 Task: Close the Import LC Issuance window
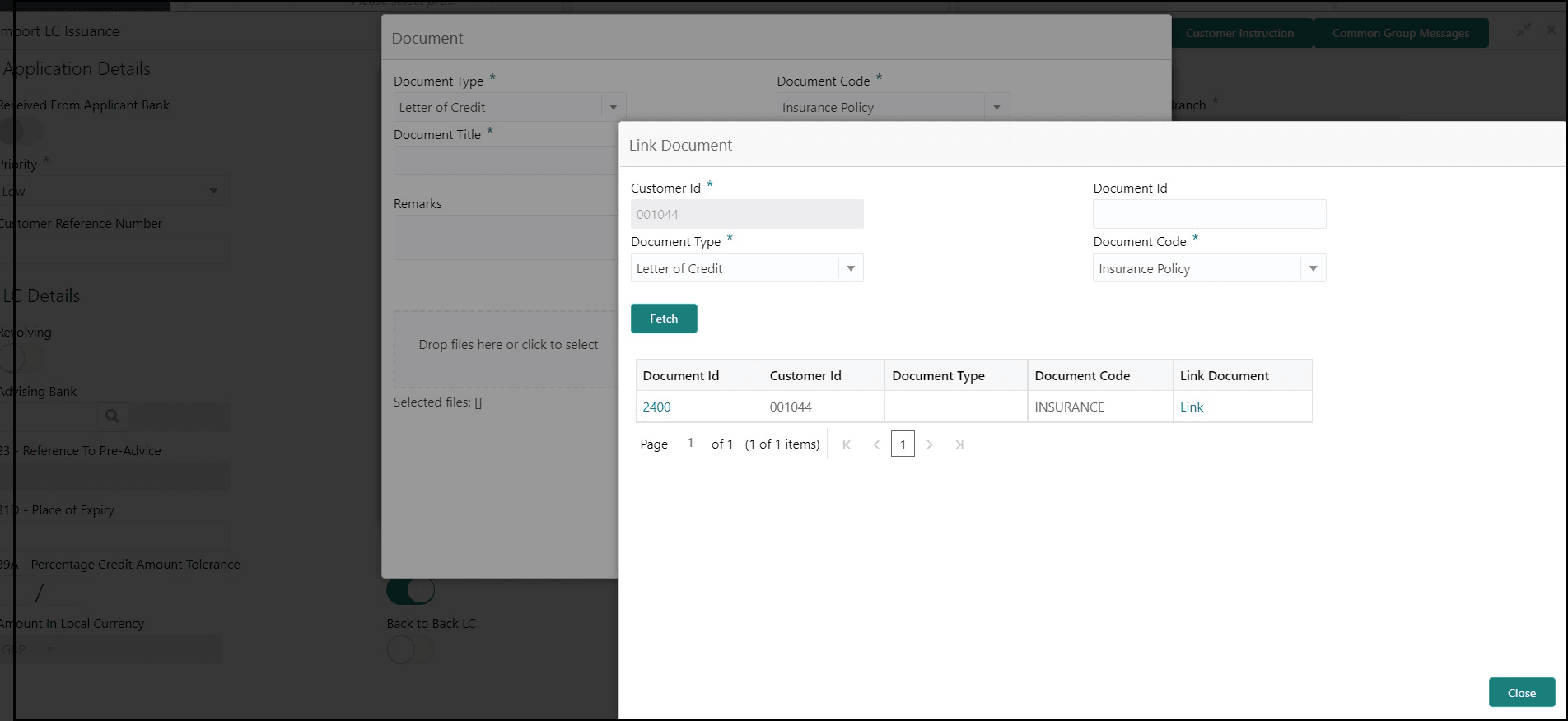[x=1552, y=30]
